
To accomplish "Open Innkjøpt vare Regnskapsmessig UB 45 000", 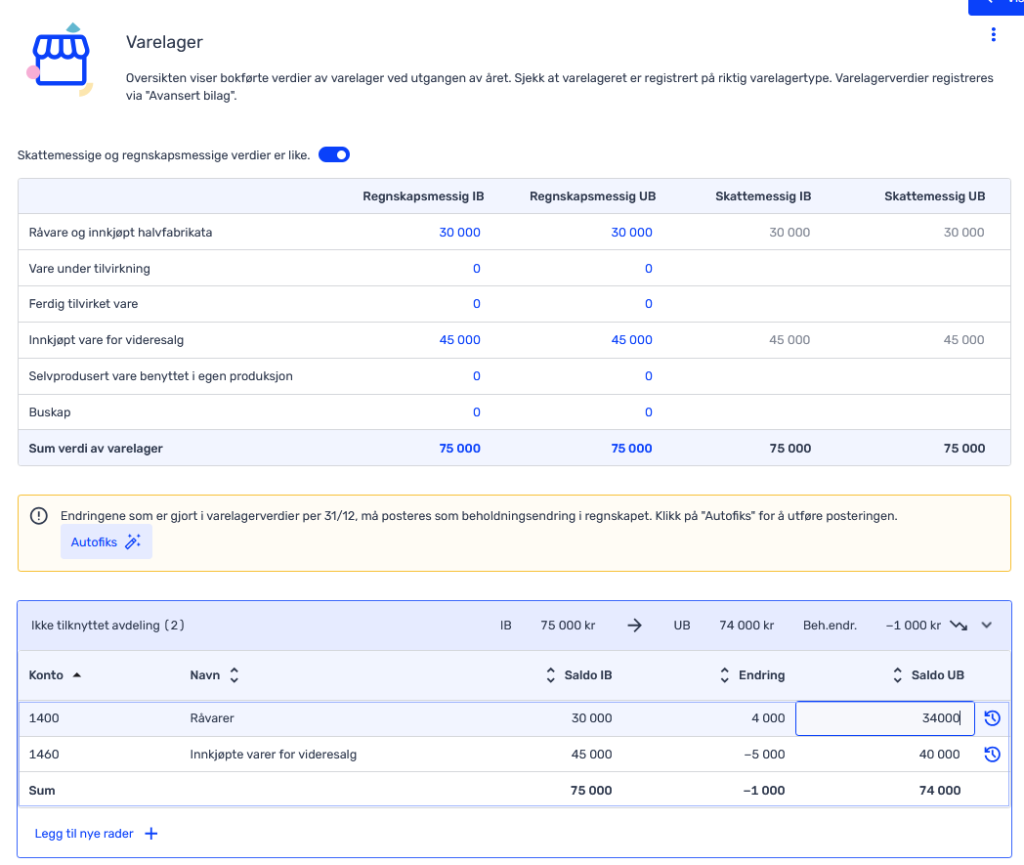I will tap(632, 339).
